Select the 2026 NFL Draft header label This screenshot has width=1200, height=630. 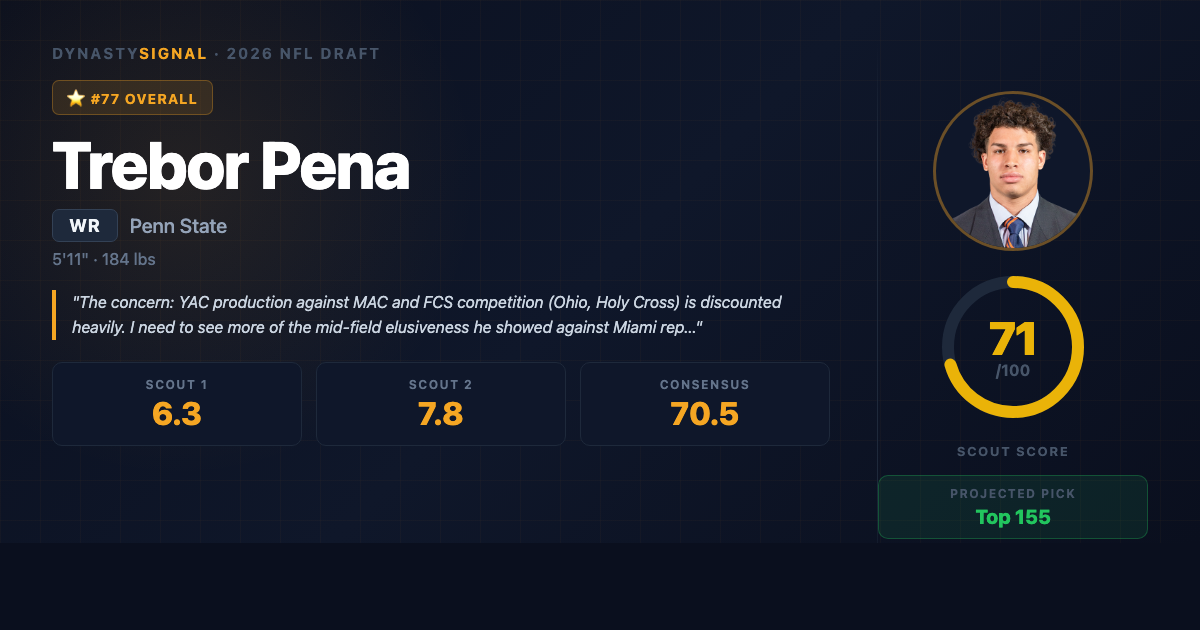click(x=303, y=54)
